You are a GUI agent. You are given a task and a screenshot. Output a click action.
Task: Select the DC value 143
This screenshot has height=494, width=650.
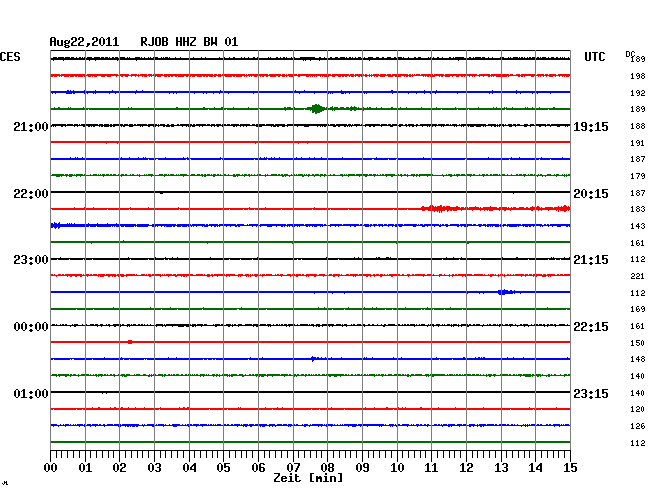pos(638,226)
